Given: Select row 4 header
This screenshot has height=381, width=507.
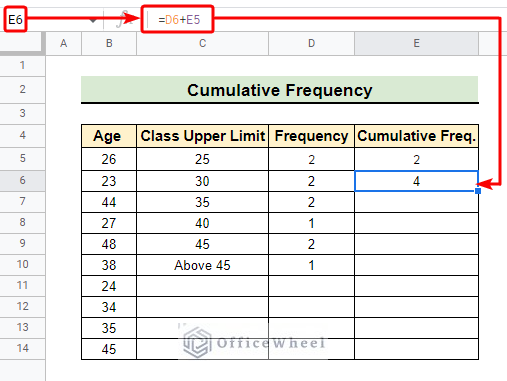Looking at the screenshot, I should (x=22, y=135).
